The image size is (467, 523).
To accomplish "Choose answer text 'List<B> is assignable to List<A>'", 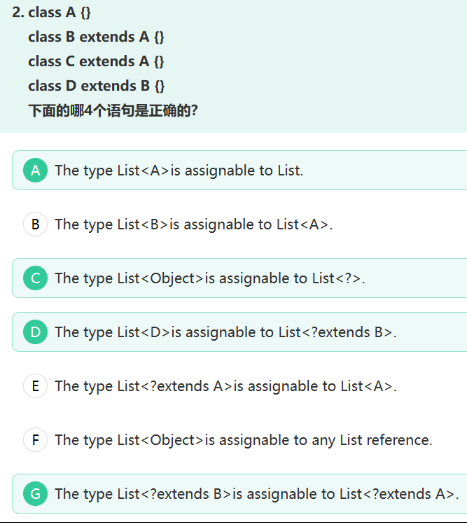I will pos(223,224).
